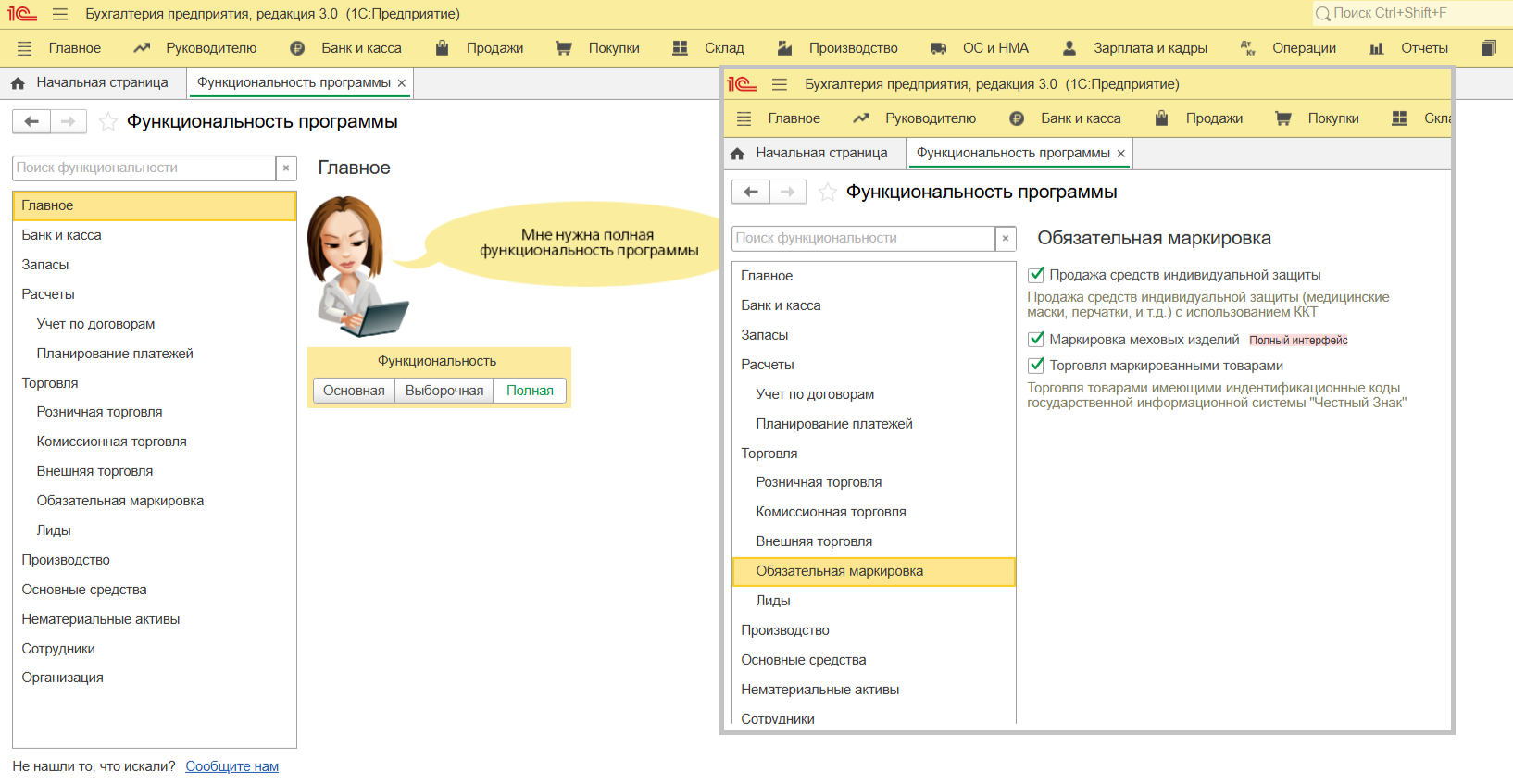This screenshot has height=784, width=1513.
Task: Open the Зарплата и кадры menu
Action: pyautogui.click(x=1150, y=48)
